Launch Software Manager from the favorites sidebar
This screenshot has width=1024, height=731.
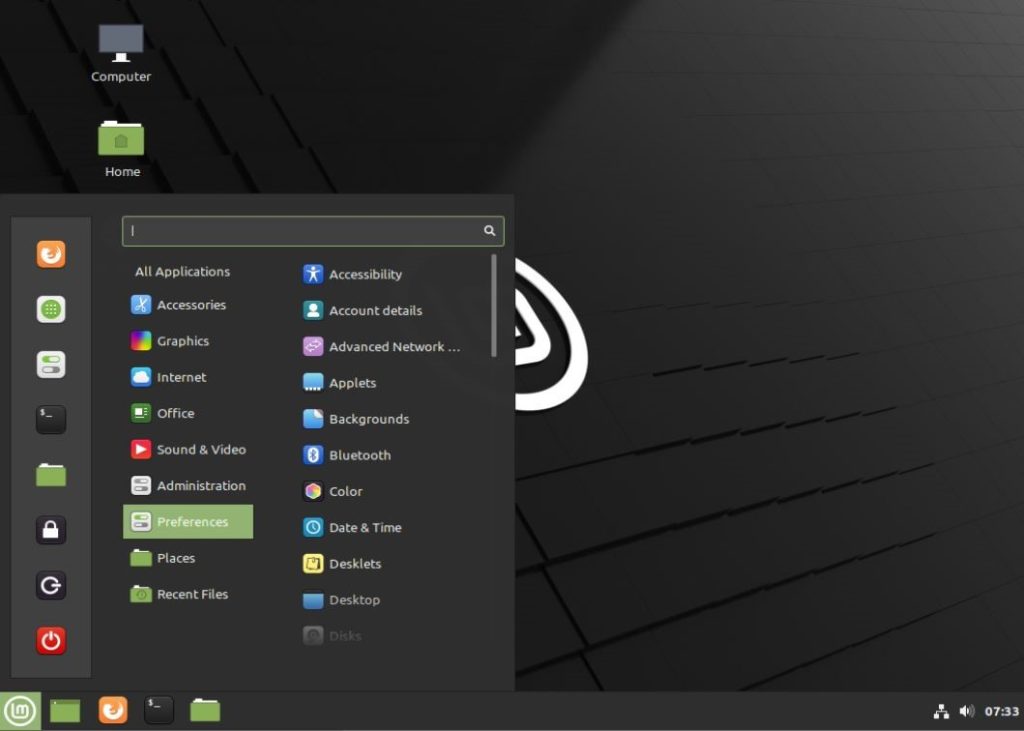coord(51,309)
